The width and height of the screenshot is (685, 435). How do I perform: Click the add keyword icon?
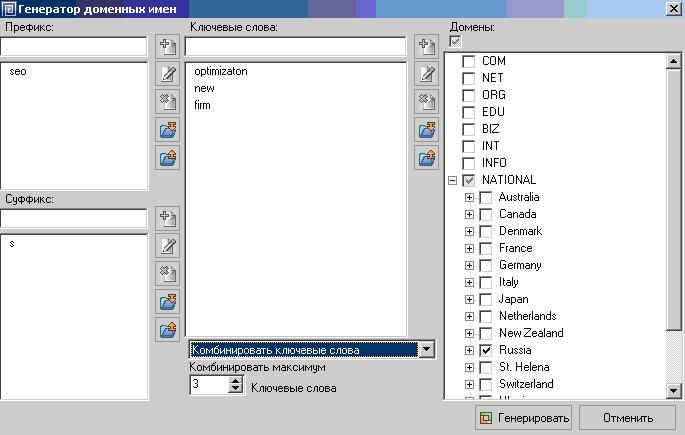click(427, 46)
